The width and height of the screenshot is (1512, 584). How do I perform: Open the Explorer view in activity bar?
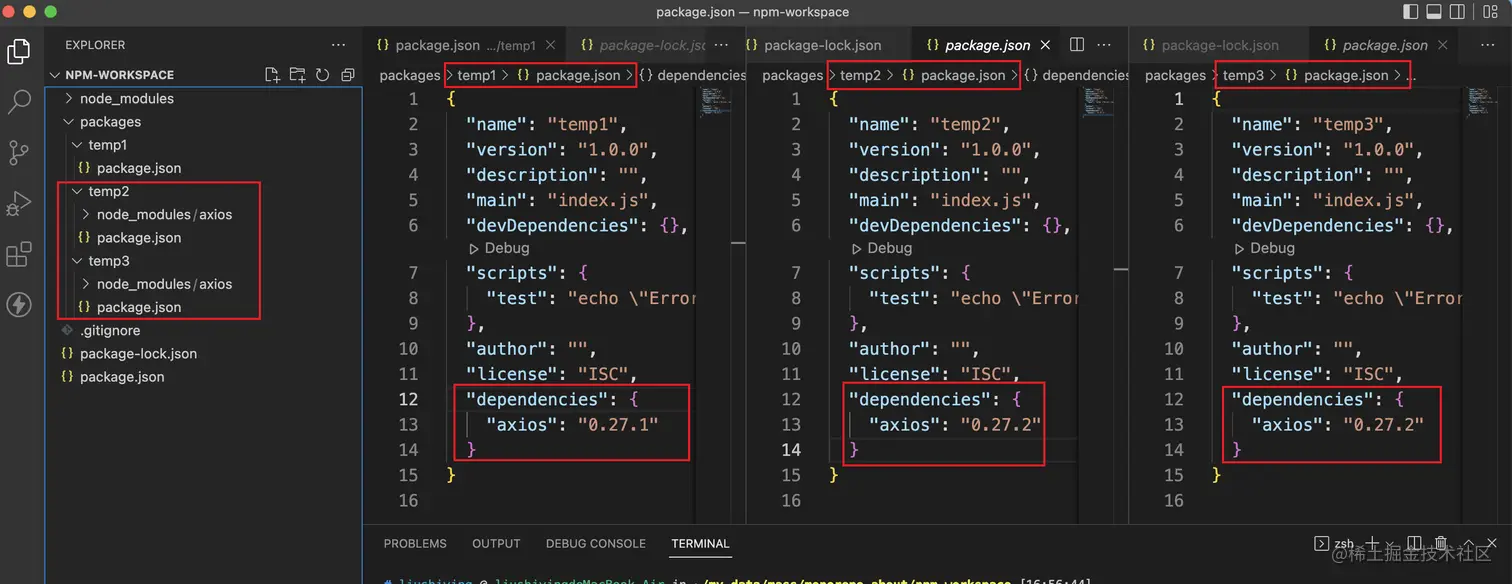(x=20, y=51)
